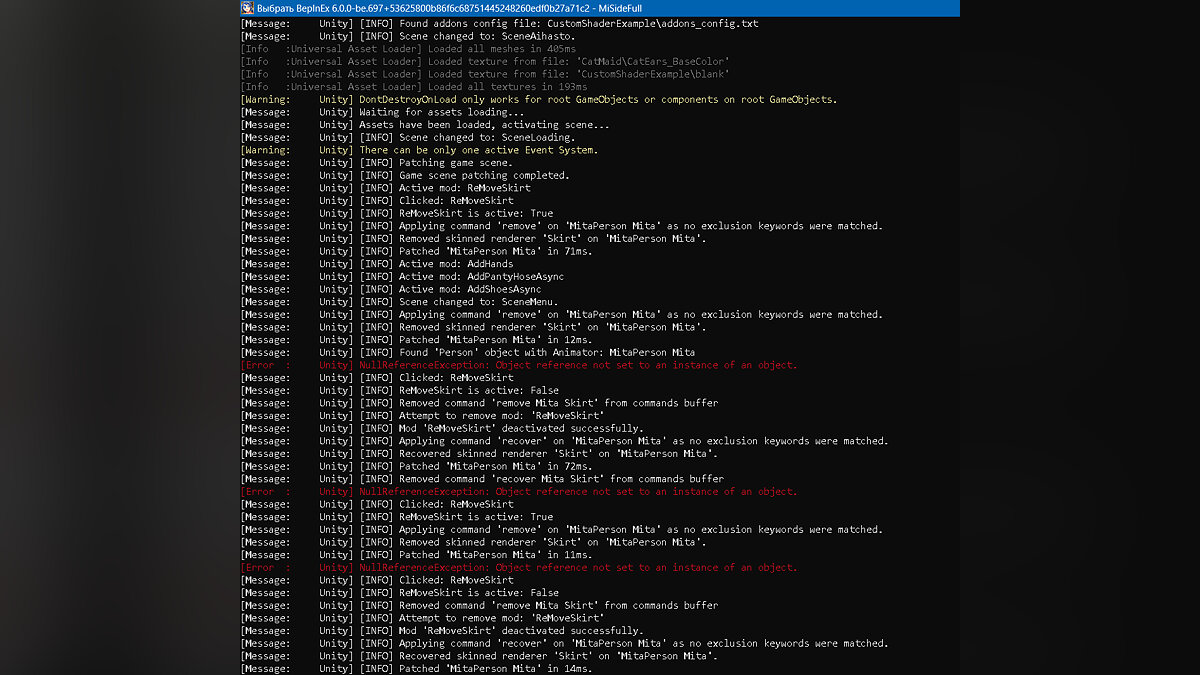Select the 'only one active Event System' warning
This screenshot has width=1200, height=675.
coord(478,150)
